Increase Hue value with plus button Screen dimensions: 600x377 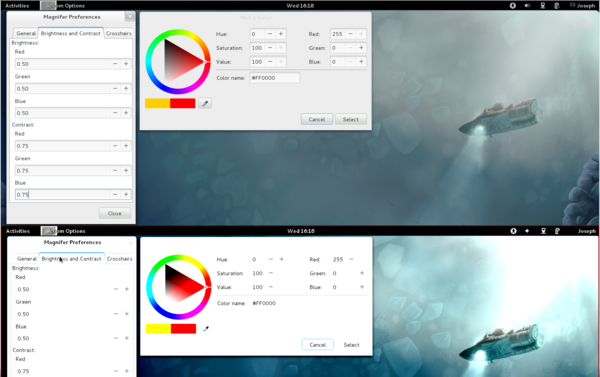click(x=281, y=34)
